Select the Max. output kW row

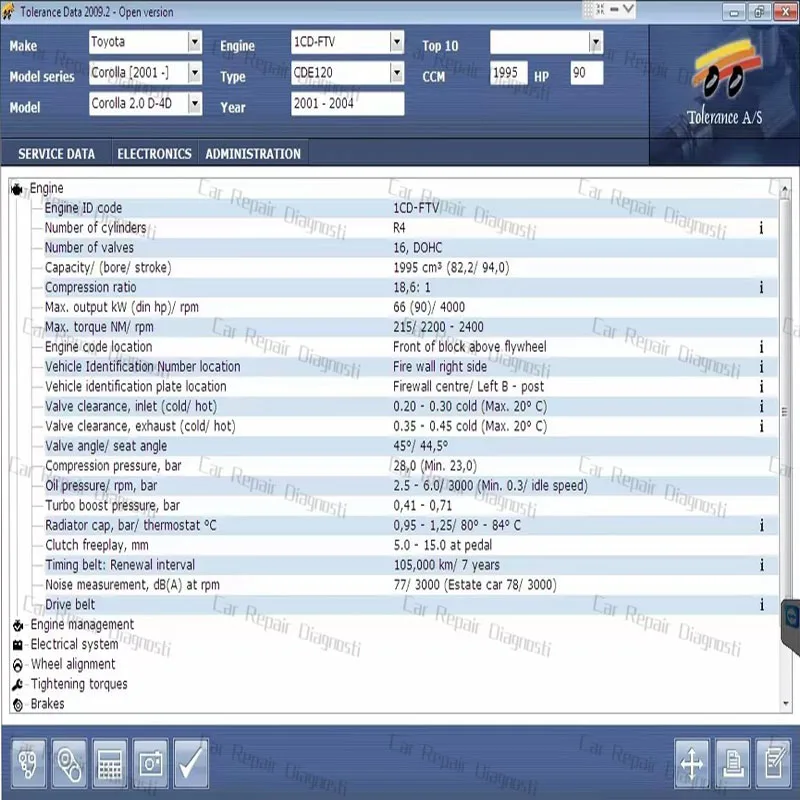(411, 308)
